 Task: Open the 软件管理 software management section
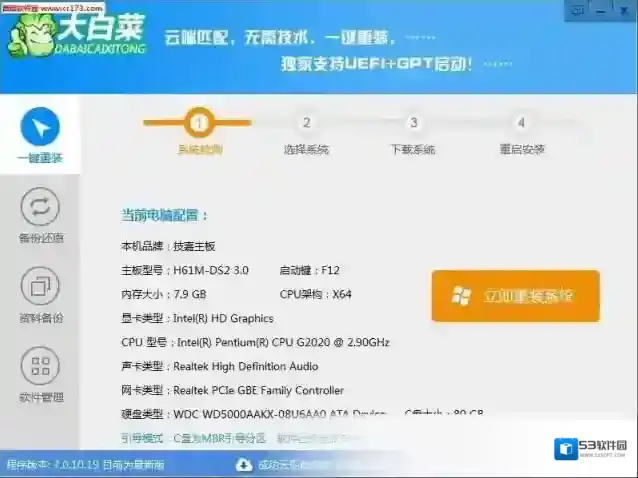(40, 374)
